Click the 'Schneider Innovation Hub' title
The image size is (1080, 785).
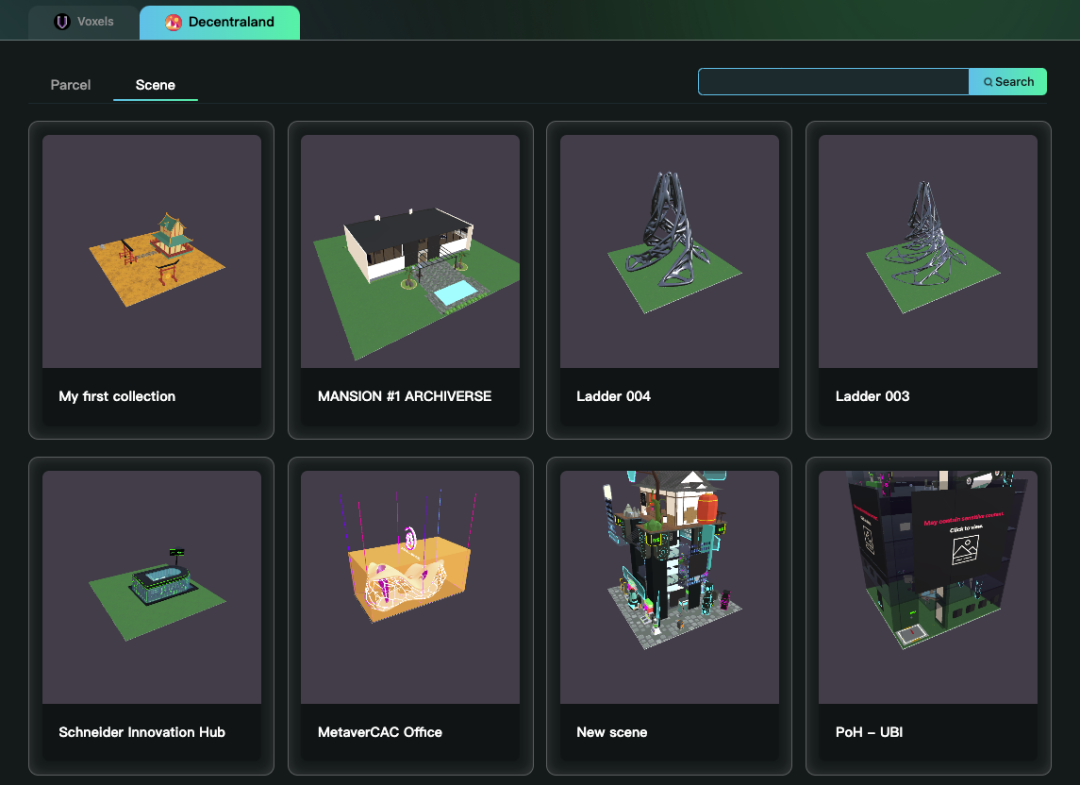point(142,732)
